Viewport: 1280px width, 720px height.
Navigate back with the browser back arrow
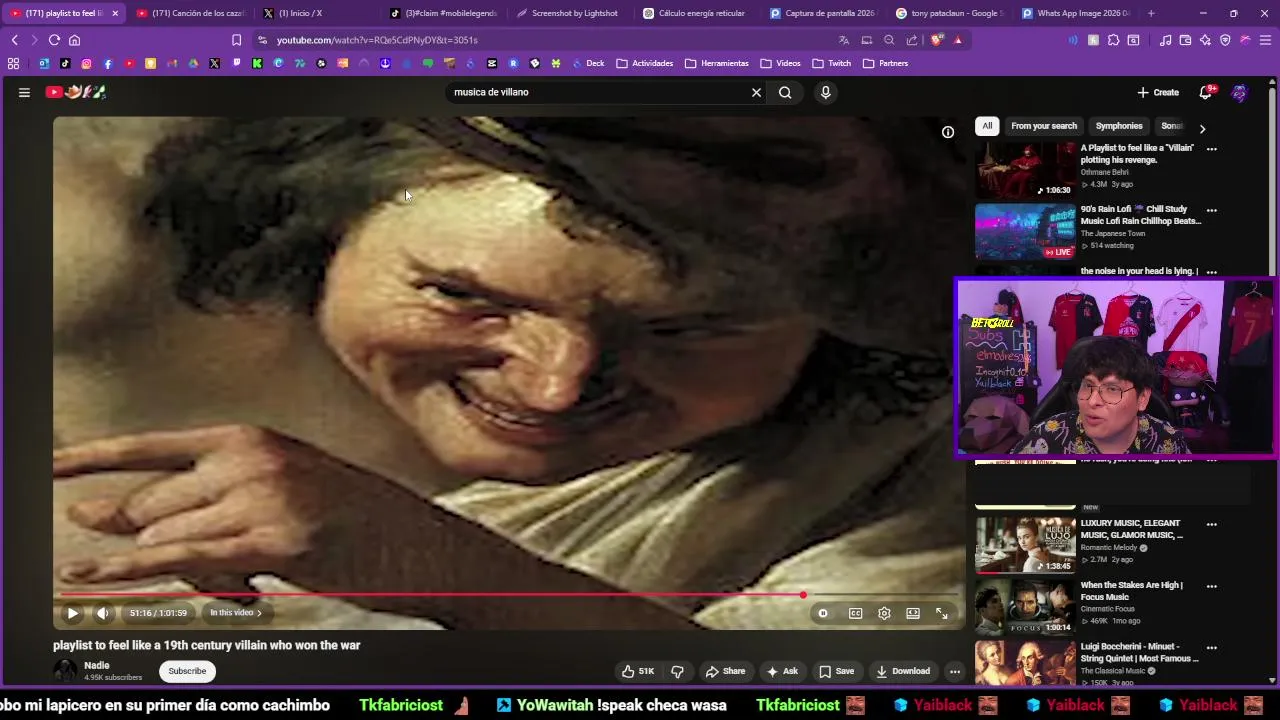(14, 40)
